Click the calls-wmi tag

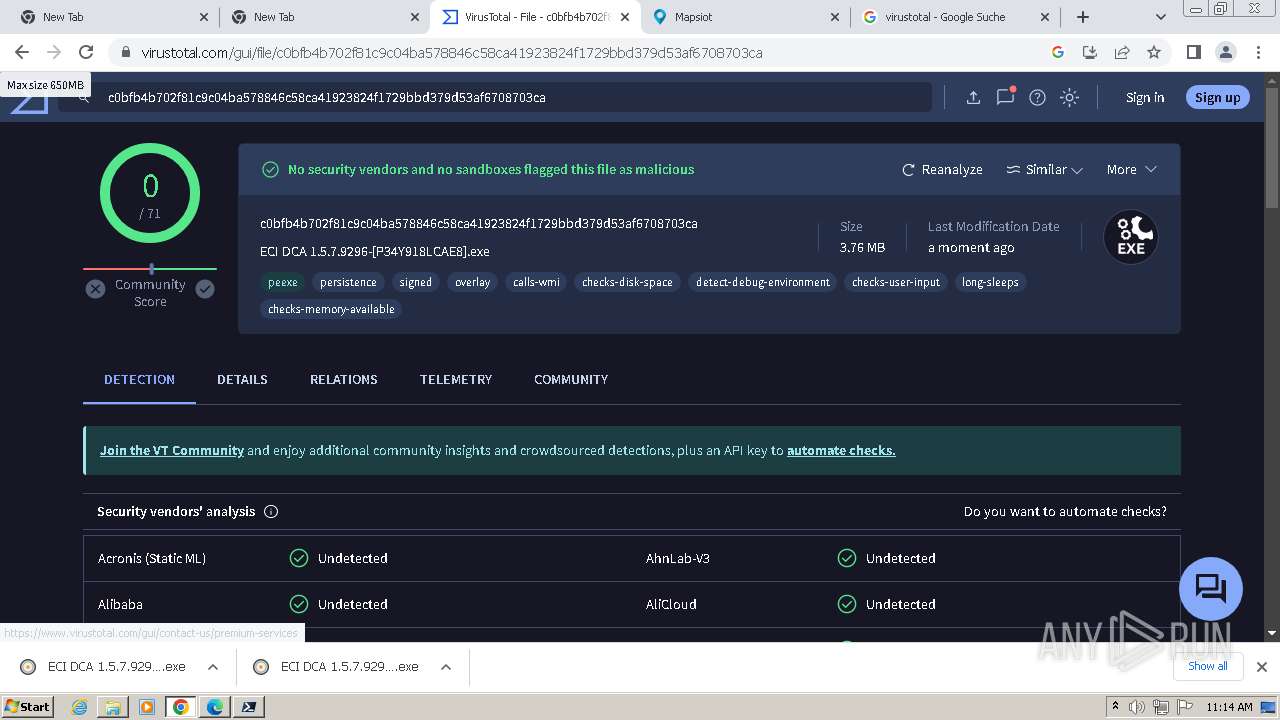[x=536, y=282]
